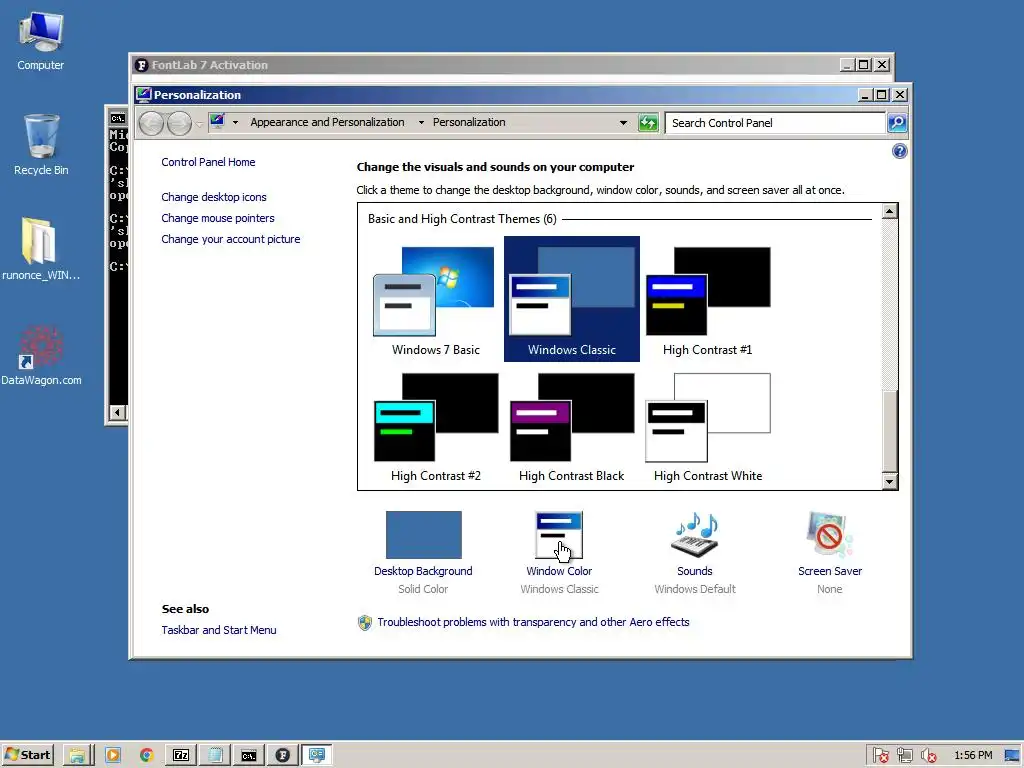Click the Personalization breadcrumb segment
This screenshot has width=1024, height=768.
coord(469,122)
